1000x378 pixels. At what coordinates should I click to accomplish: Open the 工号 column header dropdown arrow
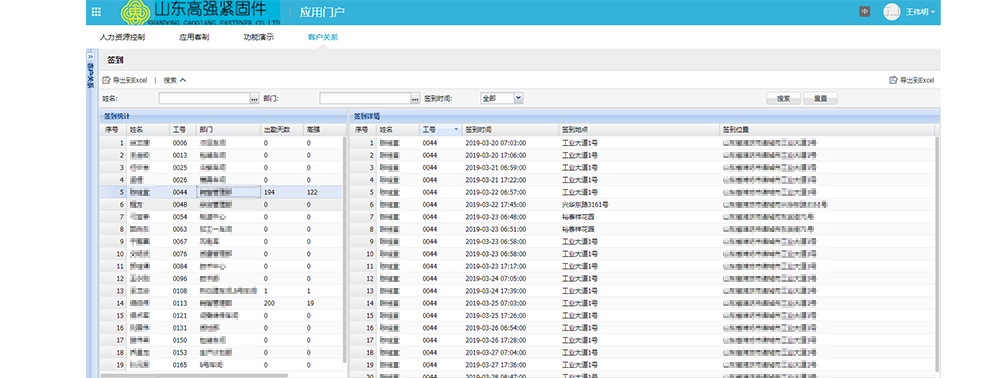pyautogui.click(x=456, y=129)
